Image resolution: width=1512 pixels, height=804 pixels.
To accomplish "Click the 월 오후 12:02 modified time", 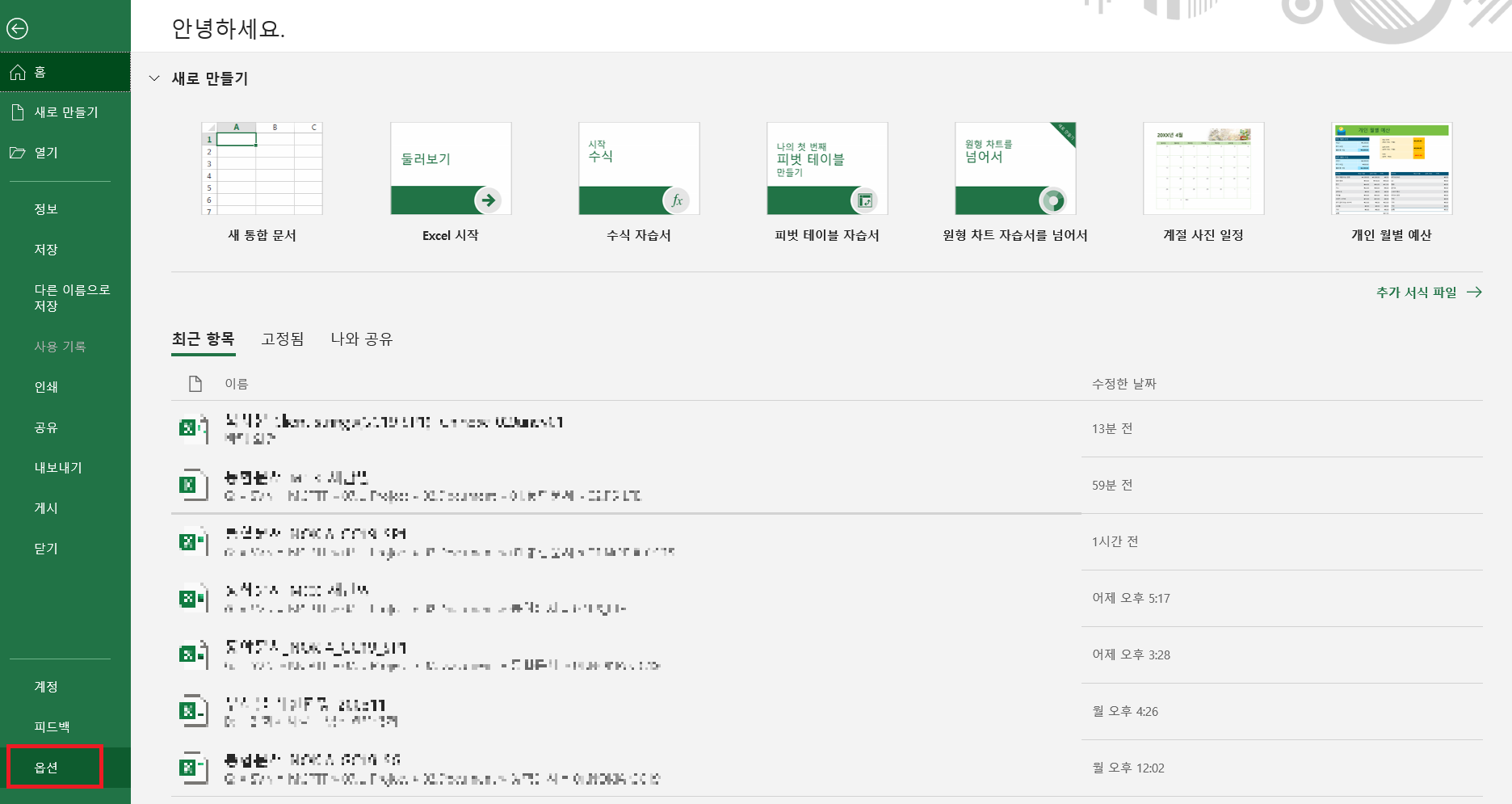I will tap(1128, 768).
